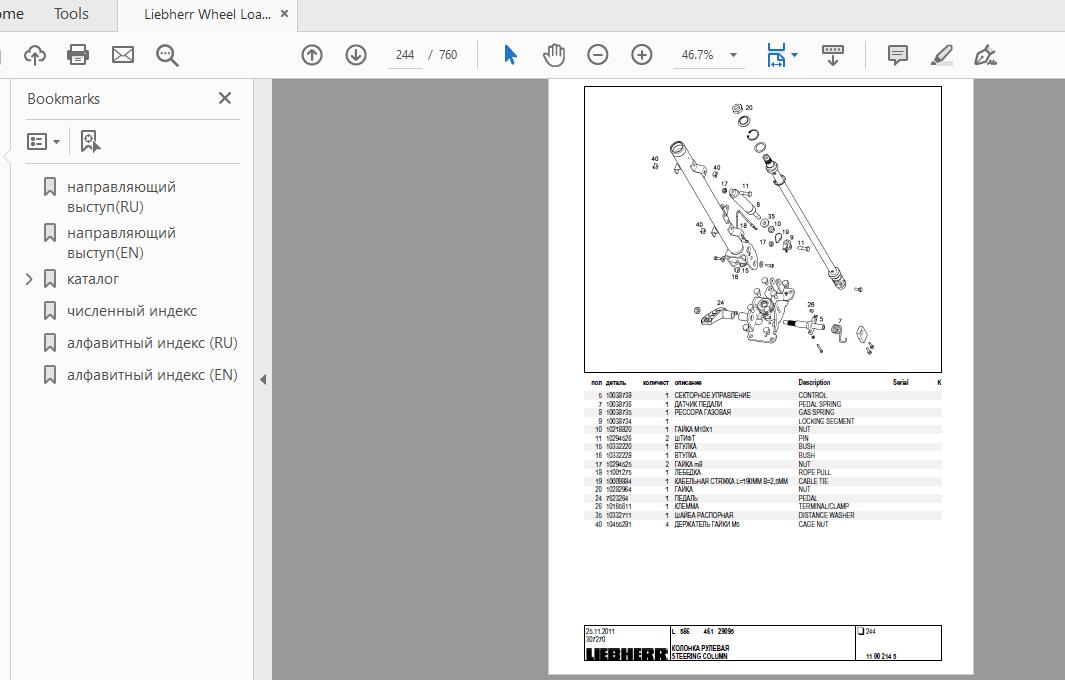The width and height of the screenshot is (1065, 680).
Task: Collapse the navigation pane arrow
Action: 263,380
